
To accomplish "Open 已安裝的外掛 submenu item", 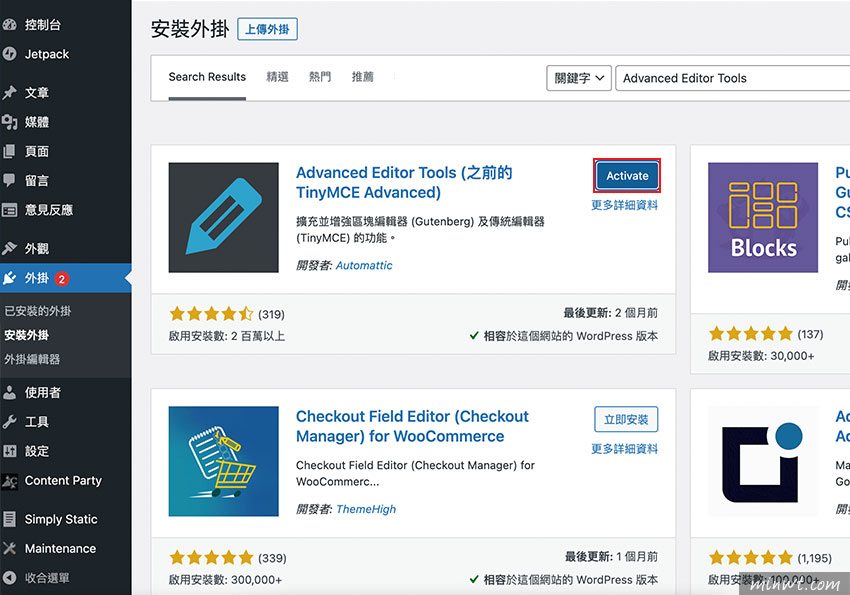I will (x=38, y=311).
